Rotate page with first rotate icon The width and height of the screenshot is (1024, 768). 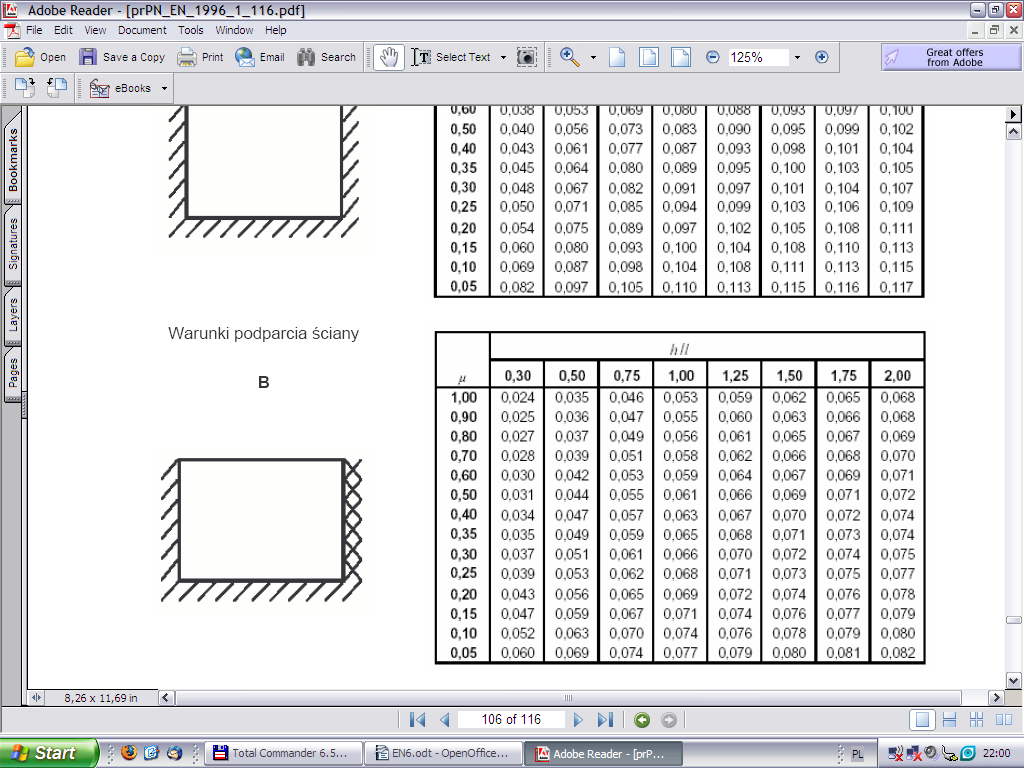click(x=25, y=88)
